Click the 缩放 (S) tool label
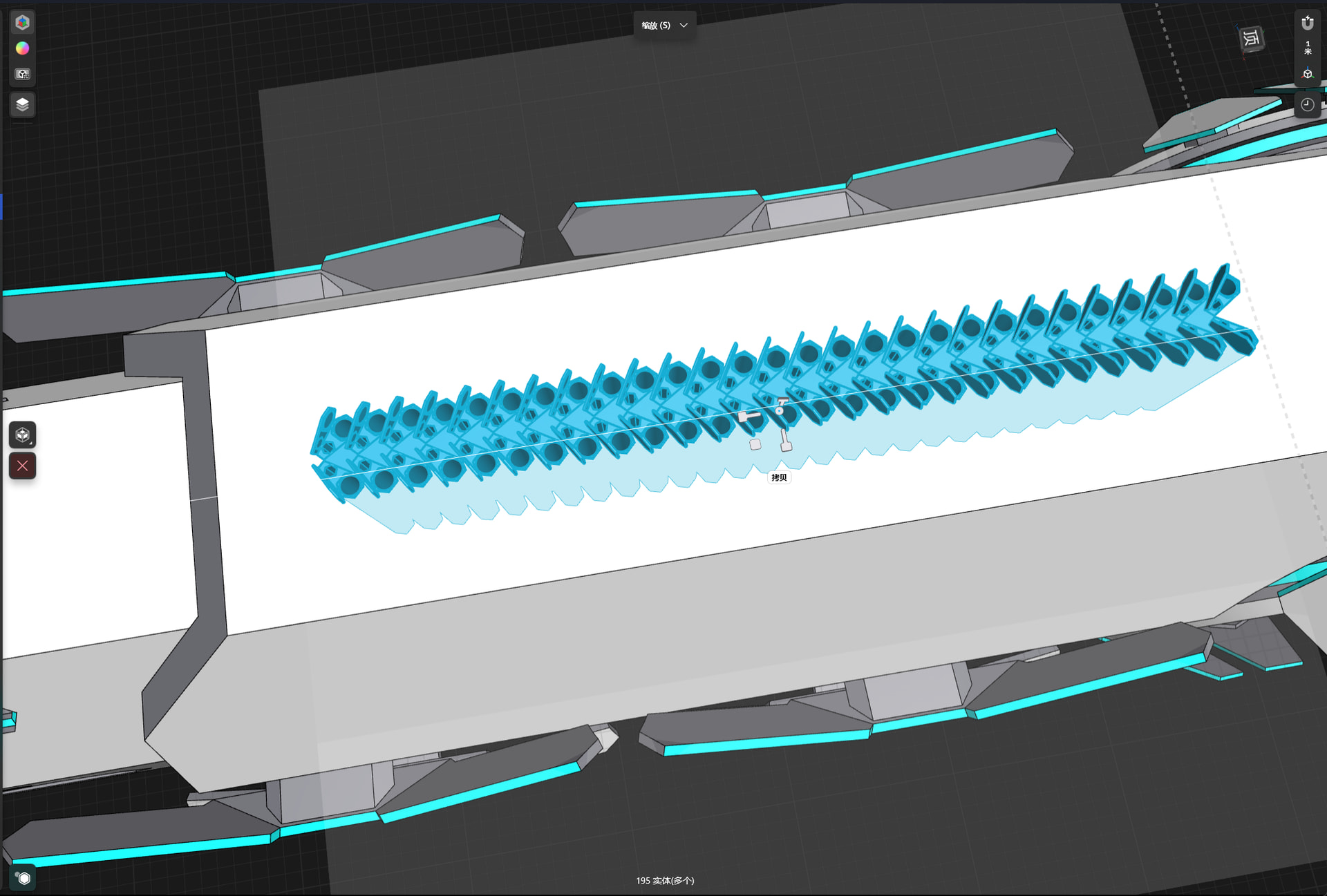 tap(655, 26)
